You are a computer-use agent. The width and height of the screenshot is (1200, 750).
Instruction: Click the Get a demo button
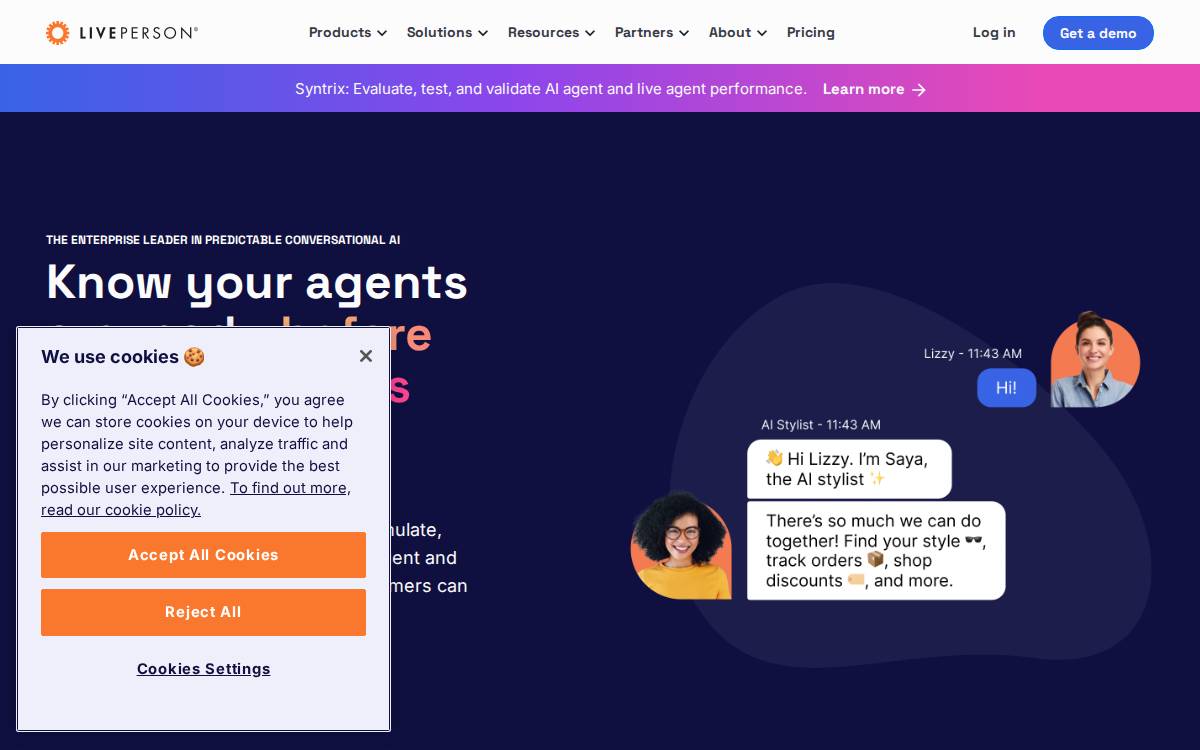[x=1098, y=33]
